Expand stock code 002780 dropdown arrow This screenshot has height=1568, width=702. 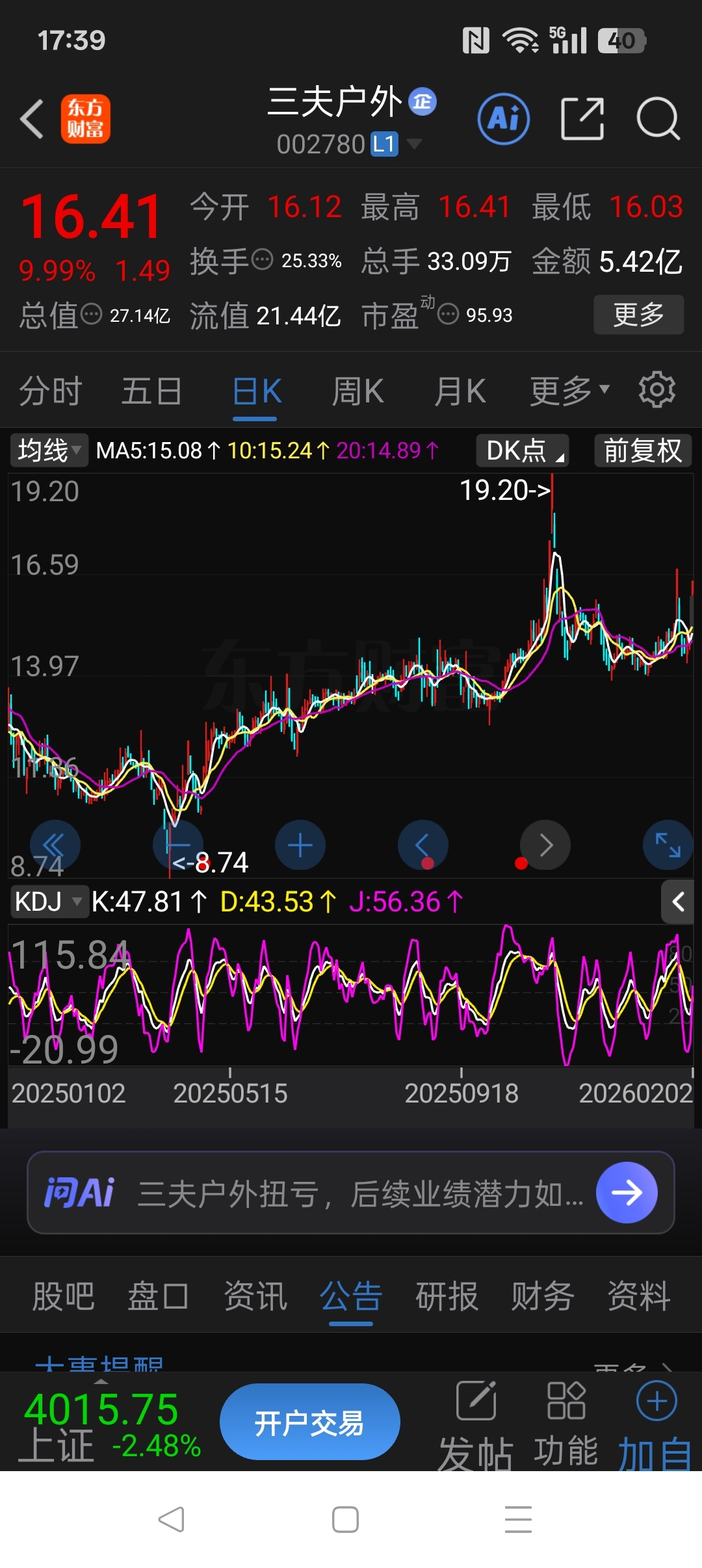click(x=414, y=144)
